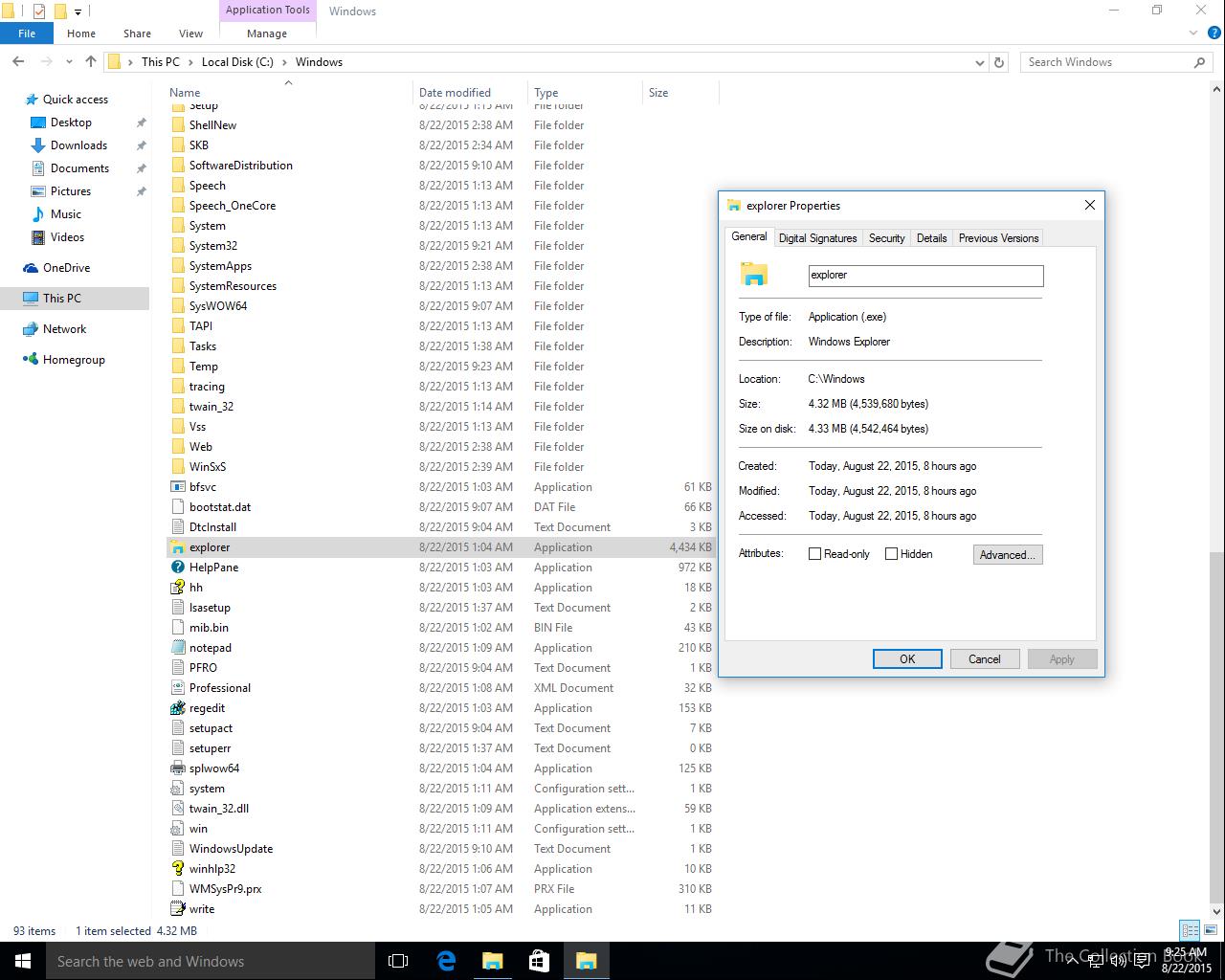This screenshot has height=980, width=1225.
Task: Open Homegroup in navigation pane
Action: coord(74,360)
